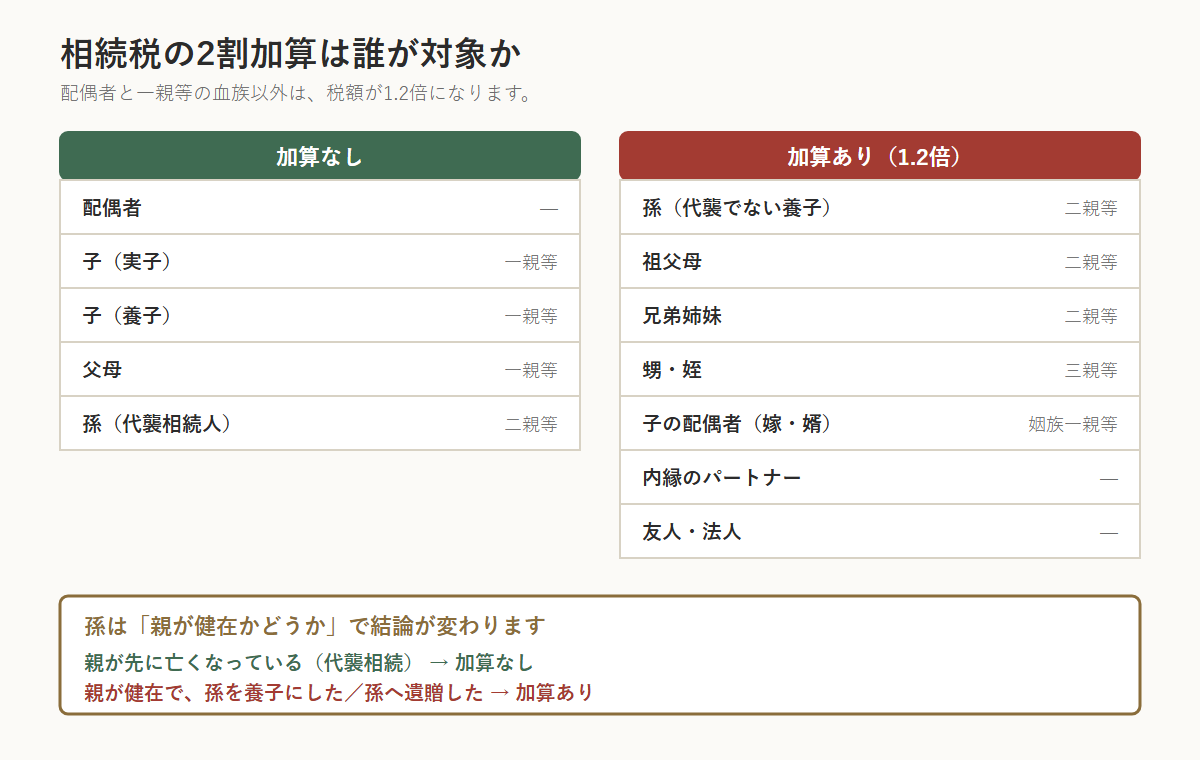Click the dash in the 配偶者 row
This screenshot has width=1200, height=760.
click(x=549, y=209)
